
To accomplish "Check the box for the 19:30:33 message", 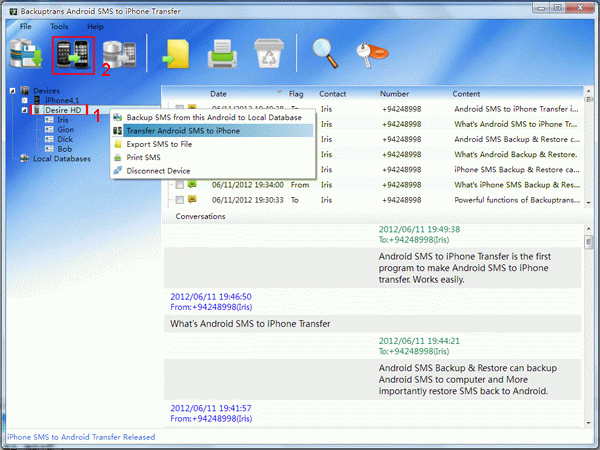I will (179, 200).
